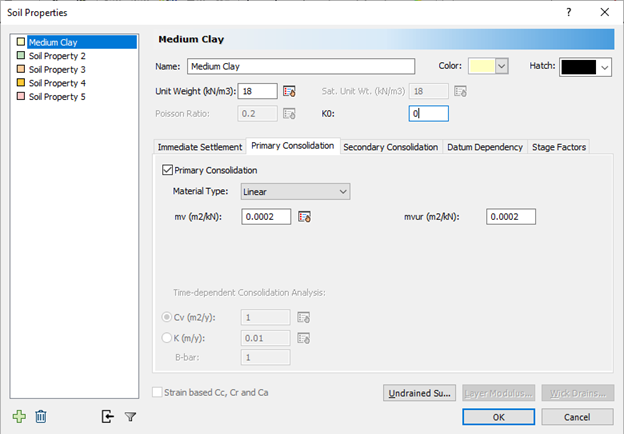
Task: Switch to the Secondary Consolidation tab
Action: coord(390,147)
